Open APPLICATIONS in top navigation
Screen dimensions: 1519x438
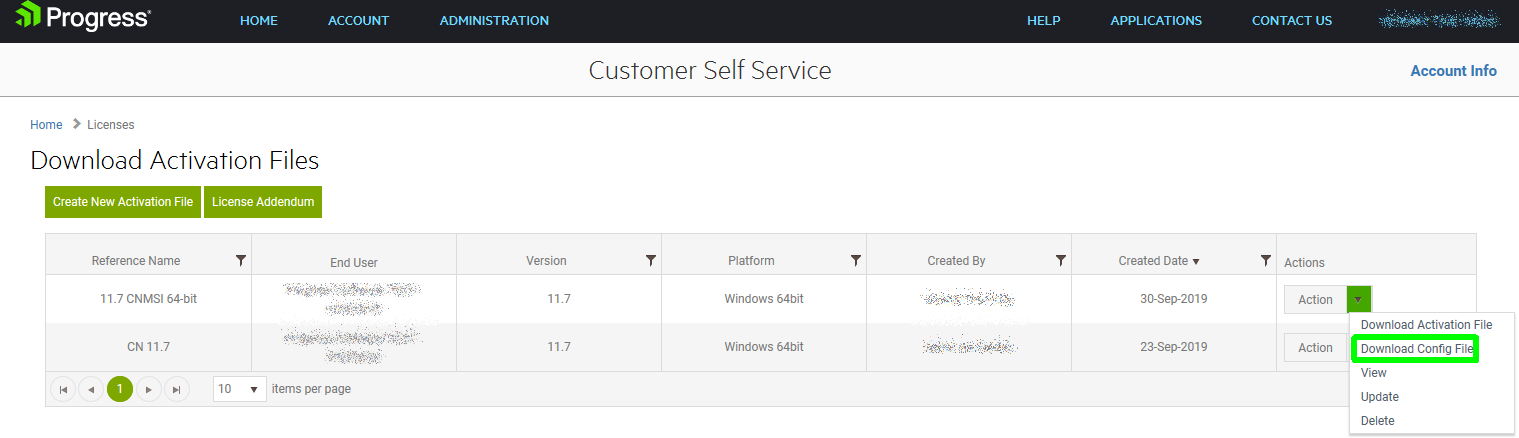pyautogui.click(x=1156, y=20)
